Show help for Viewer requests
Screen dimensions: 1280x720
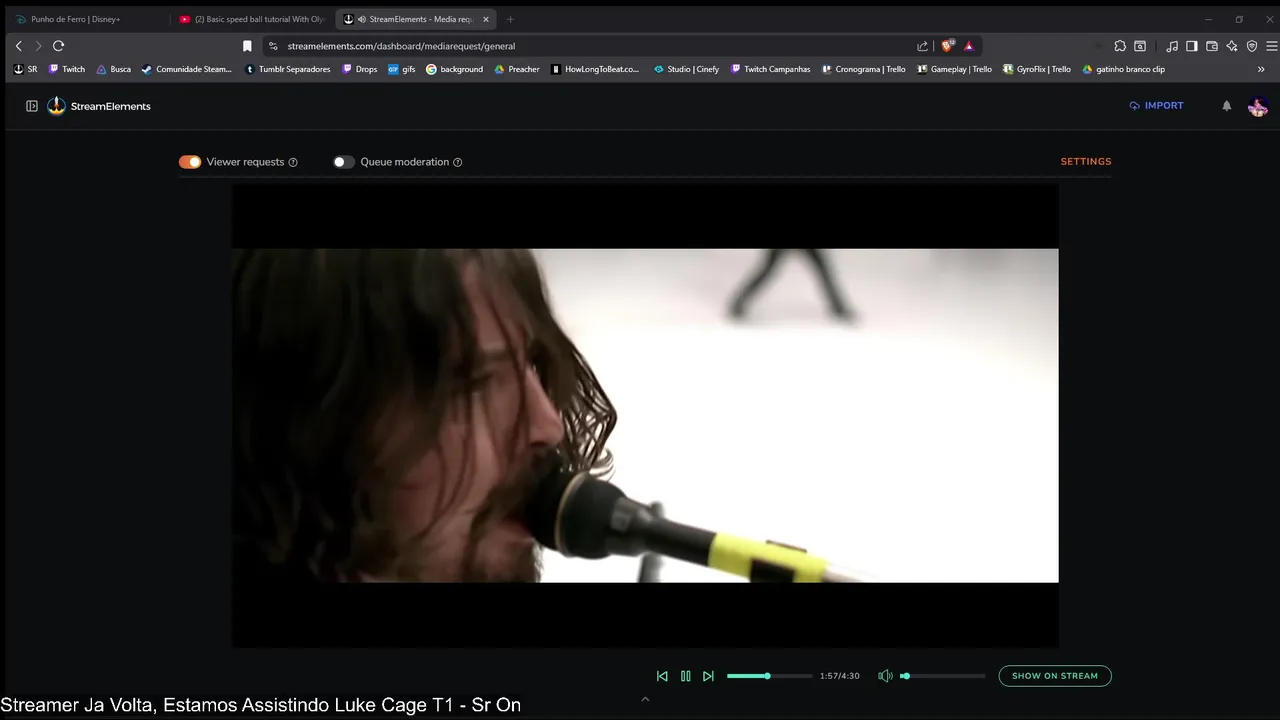pos(293,162)
